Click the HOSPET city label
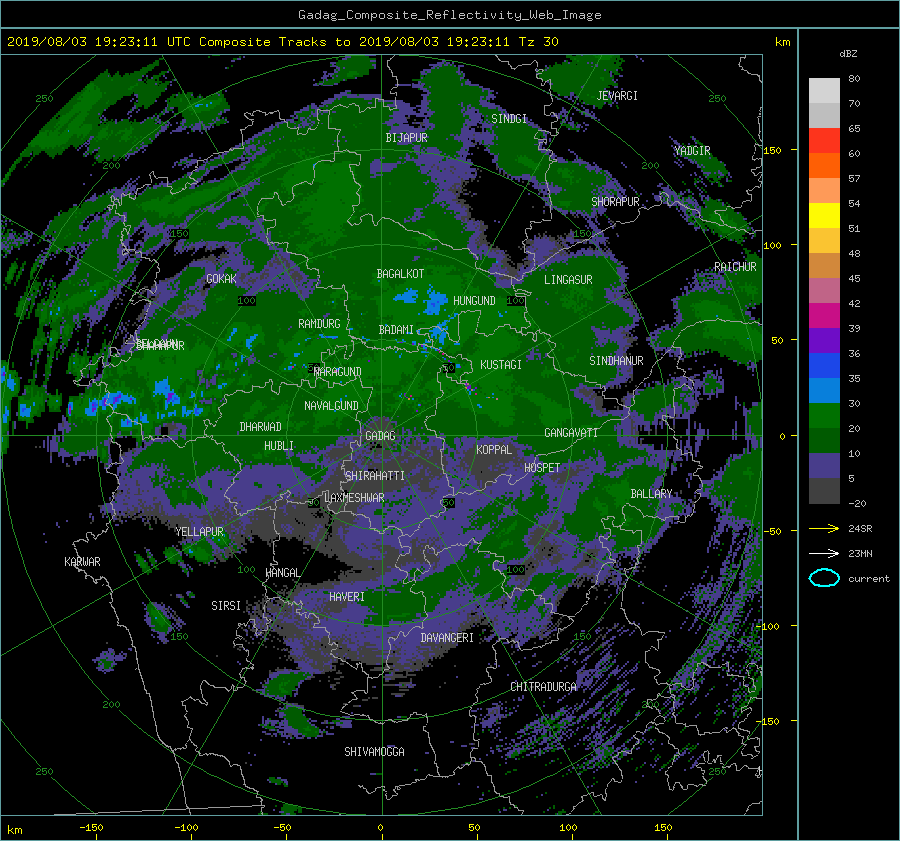This screenshot has width=900, height=841. click(x=542, y=468)
